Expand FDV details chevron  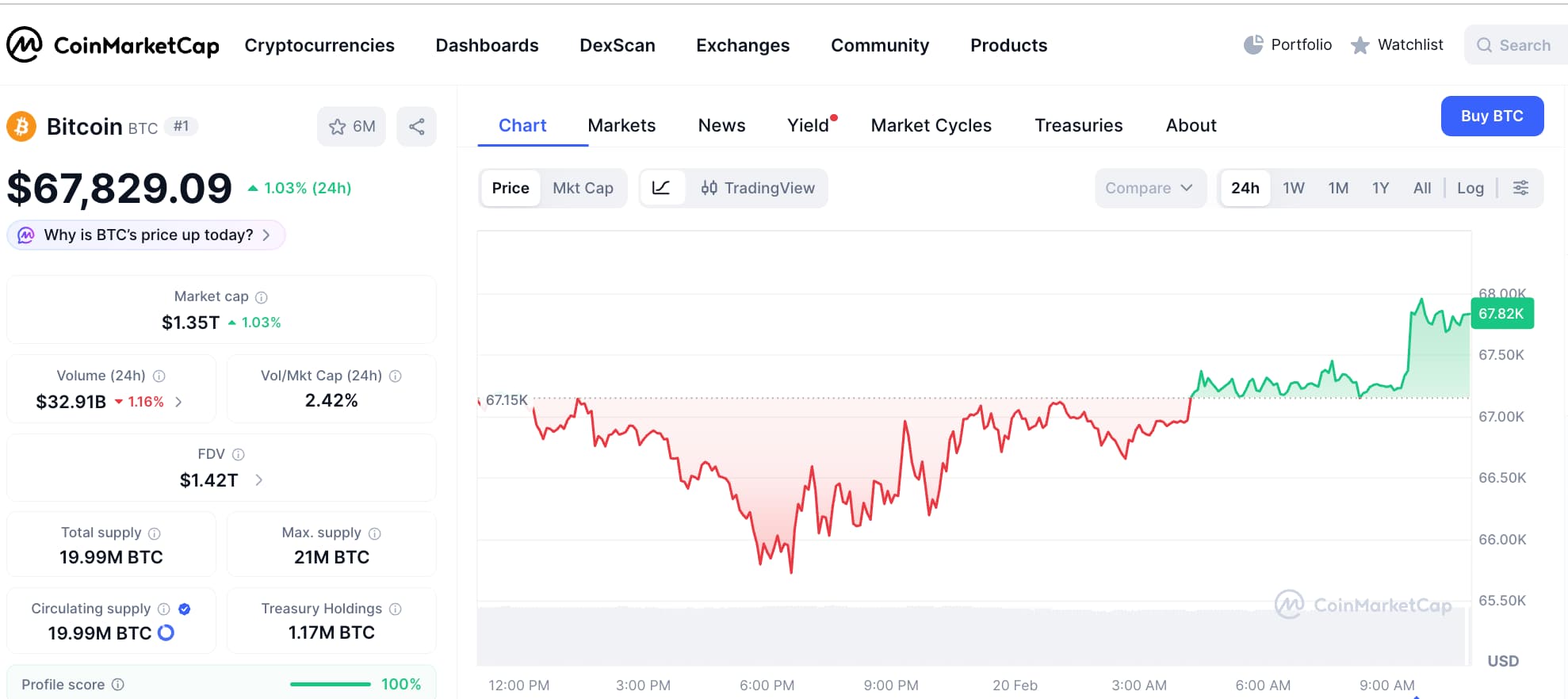point(258,480)
